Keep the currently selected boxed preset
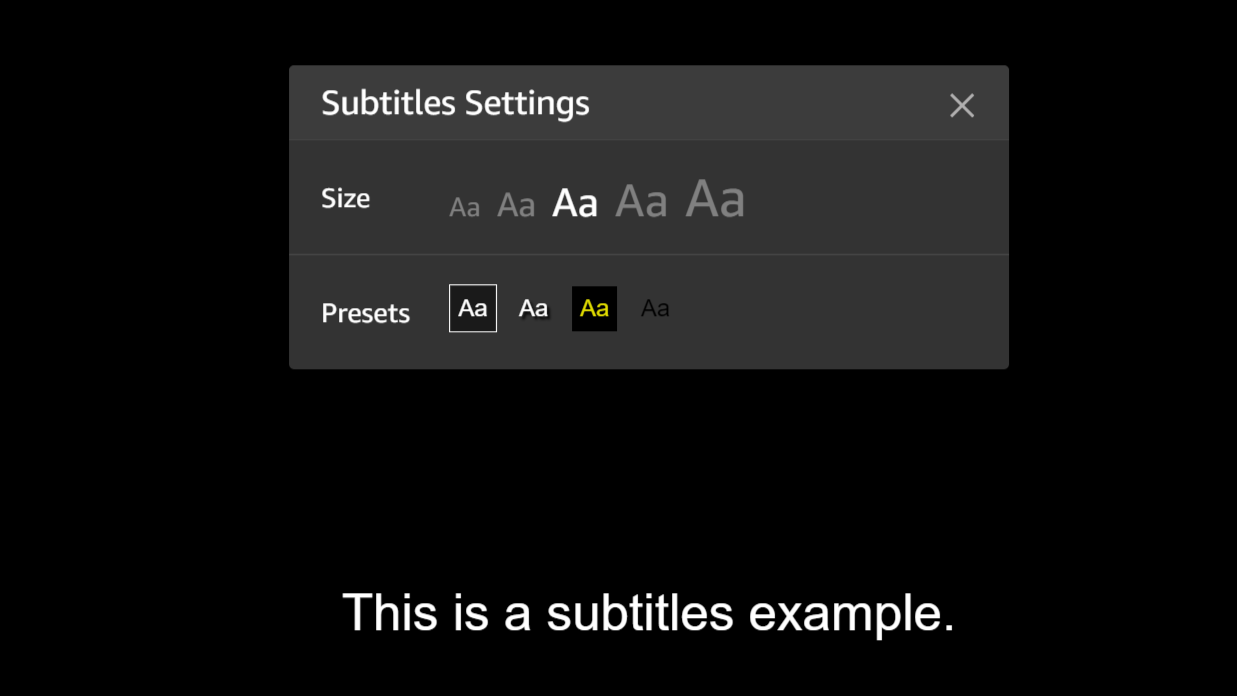The height and width of the screenshot is (696, 1237). [473, 308]
